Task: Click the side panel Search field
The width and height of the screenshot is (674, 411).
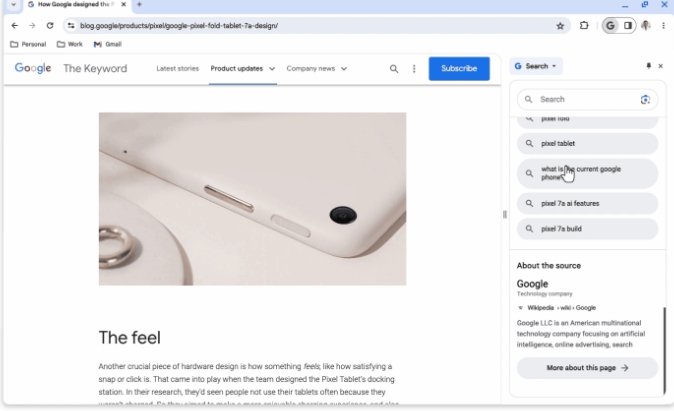Action: coord(587,99)
